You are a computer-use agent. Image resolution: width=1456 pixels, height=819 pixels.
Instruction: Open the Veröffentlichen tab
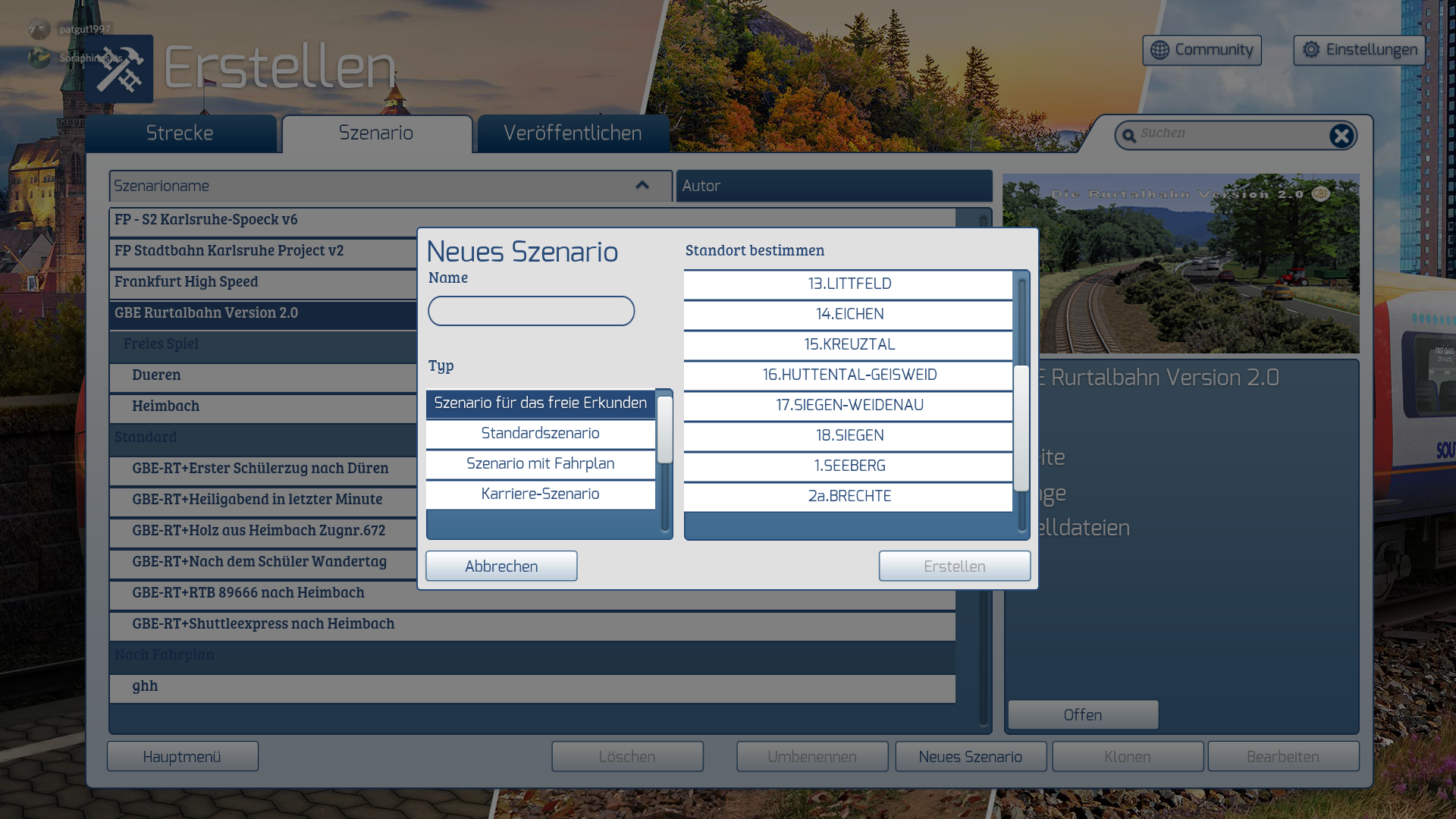click(x=573, y=133)
